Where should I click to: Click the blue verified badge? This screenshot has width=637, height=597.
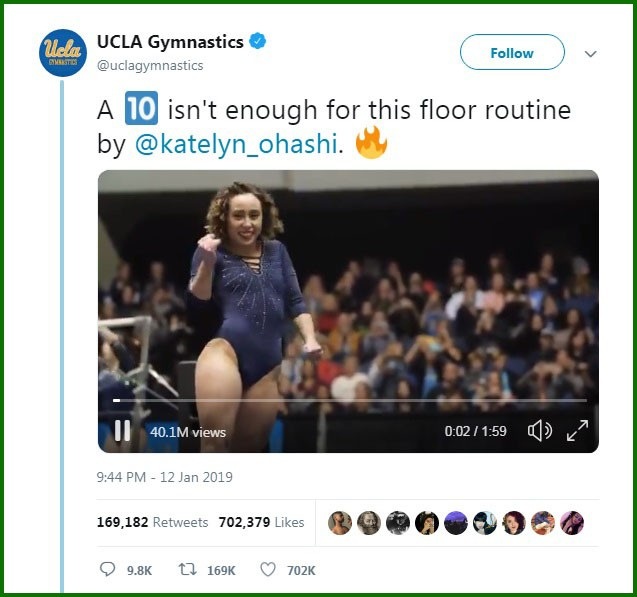tap(258, 42)
